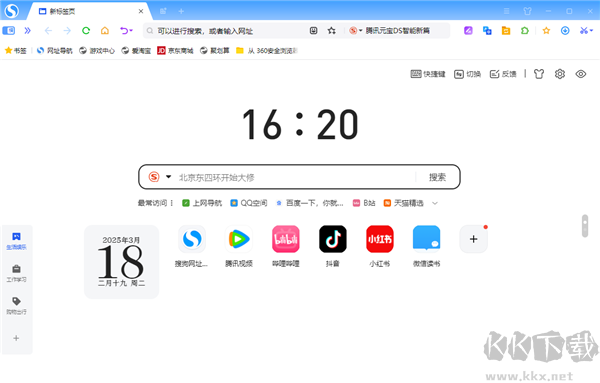The image size is (600, 383).
Task: Open 爱淘宝 bookmark
Action: point(136,51)
